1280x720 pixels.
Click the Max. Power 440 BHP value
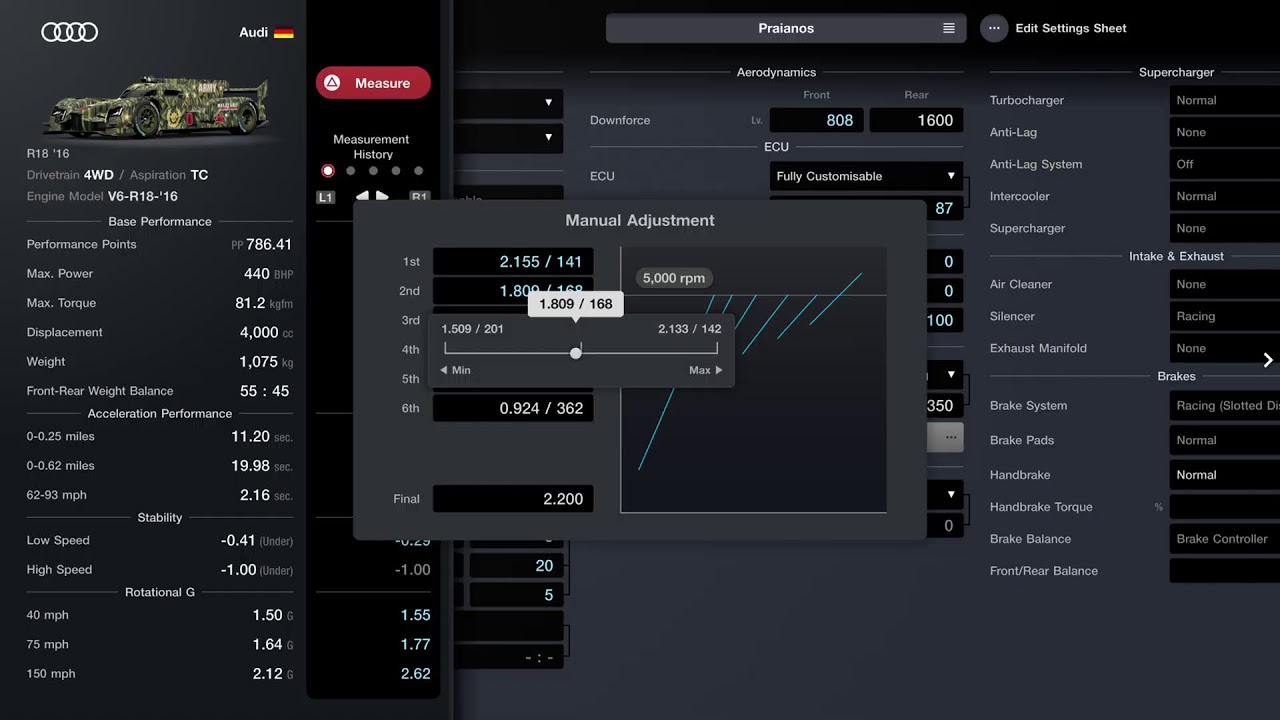click(268, 273)
